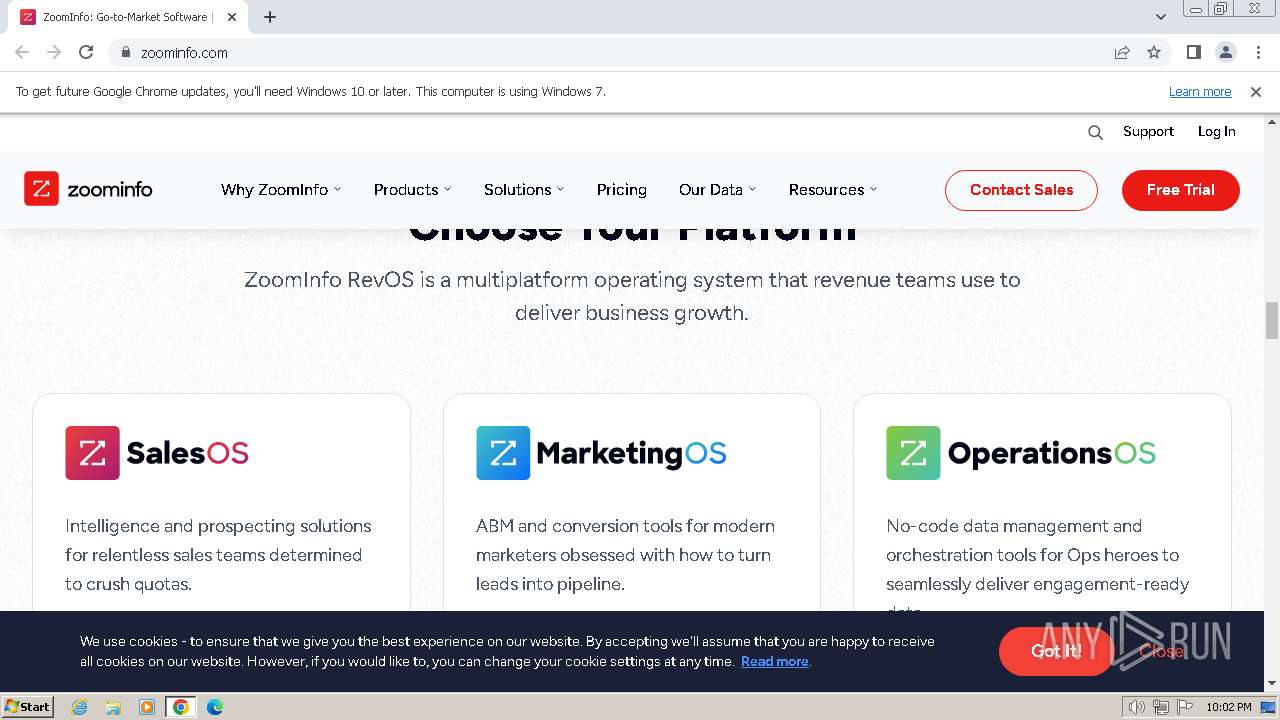Open network tray icon
This screenshot has width=1280, height=720.
tap(1161, 707)
